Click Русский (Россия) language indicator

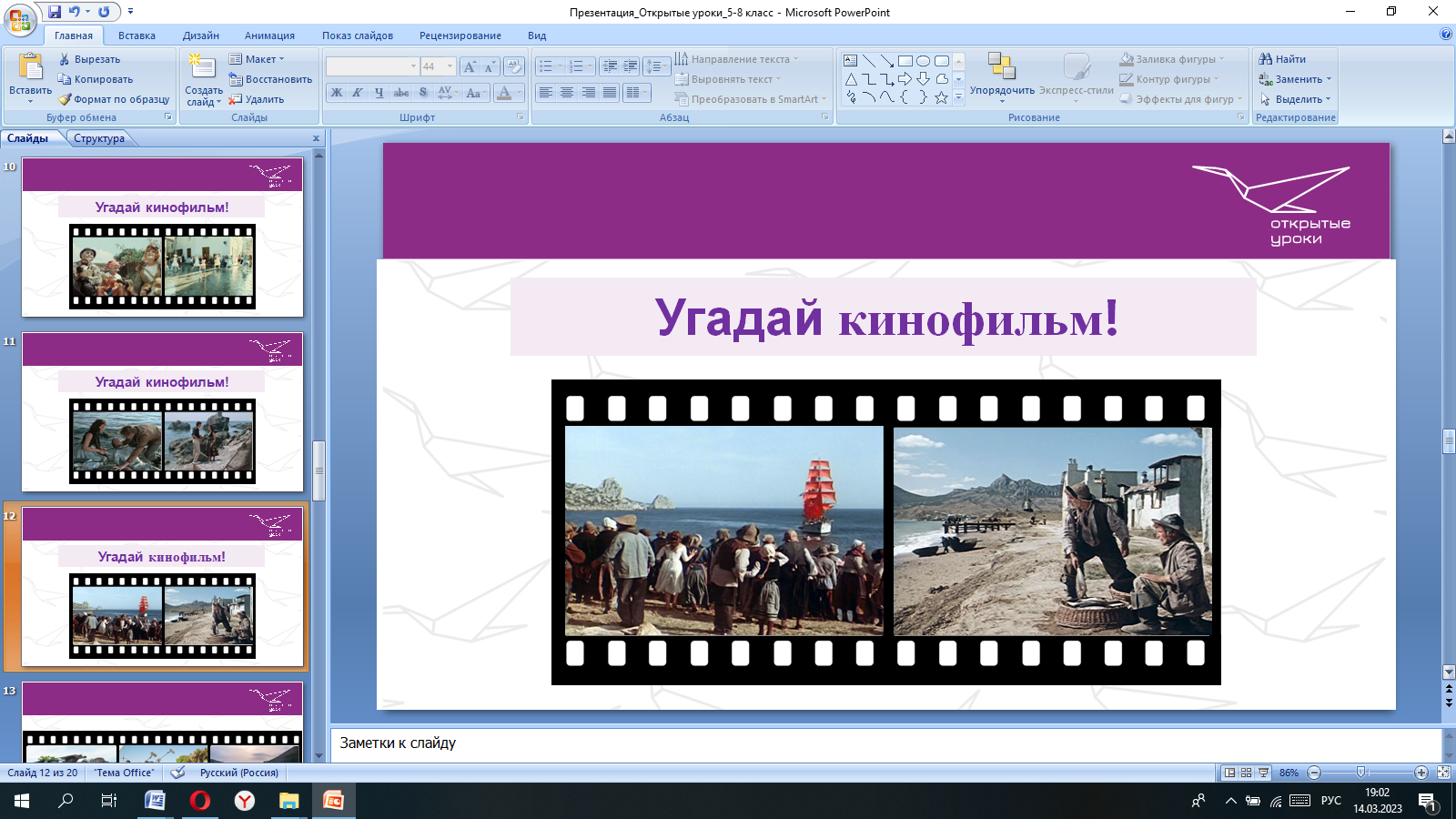click(239, 773)
